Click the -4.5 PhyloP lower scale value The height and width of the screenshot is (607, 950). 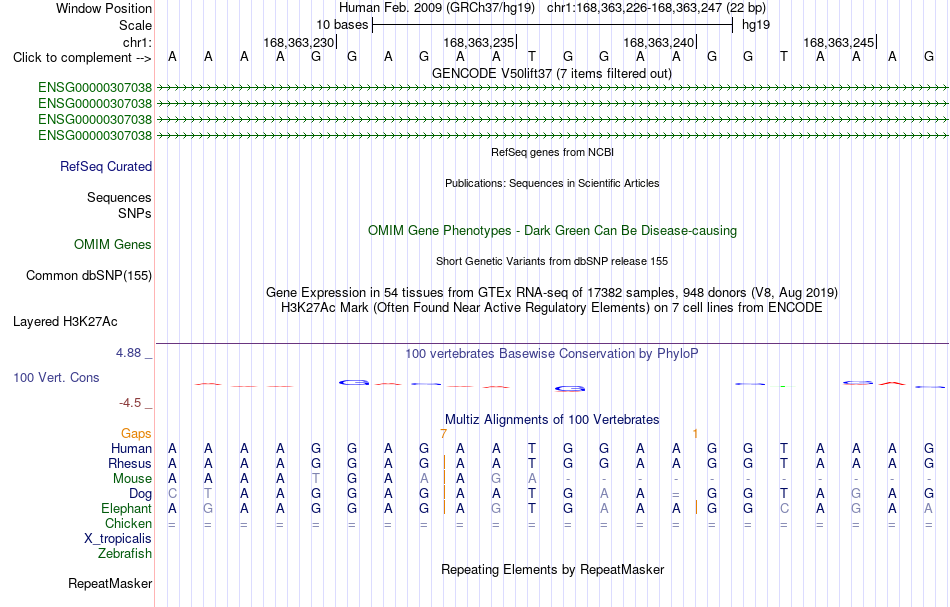[x=130, y=403]
